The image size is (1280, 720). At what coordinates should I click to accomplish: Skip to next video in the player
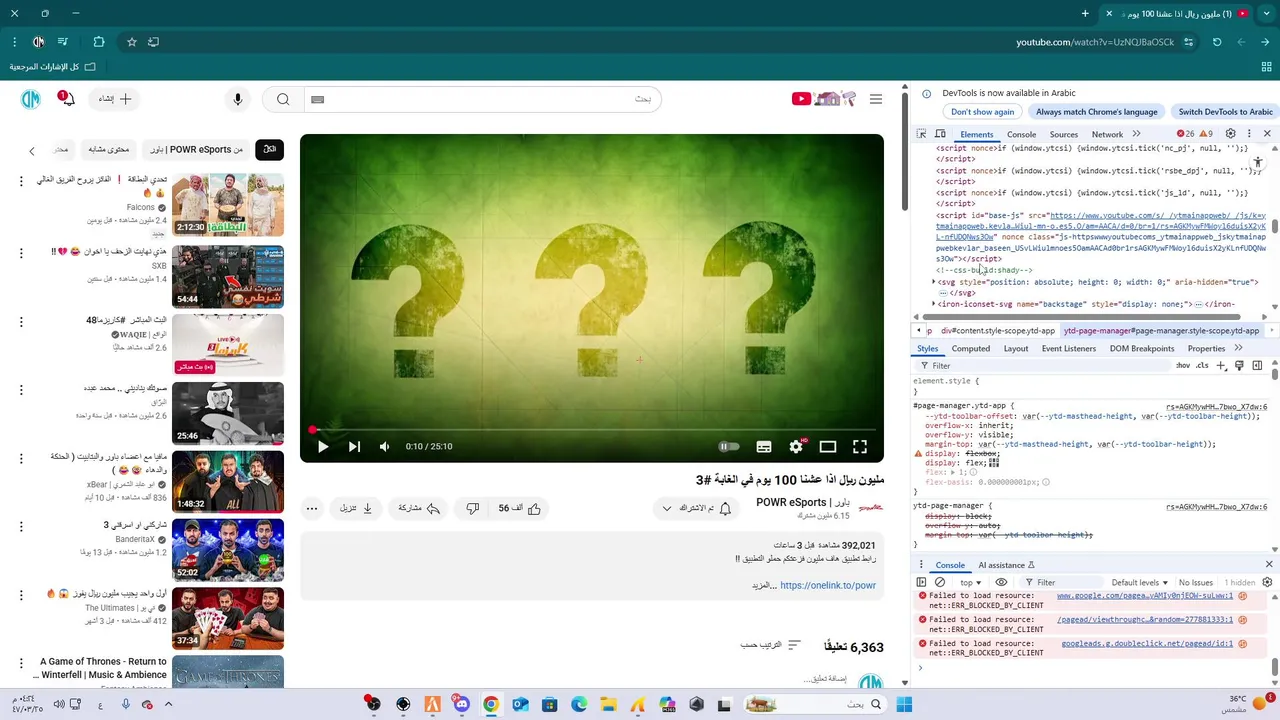354,447
